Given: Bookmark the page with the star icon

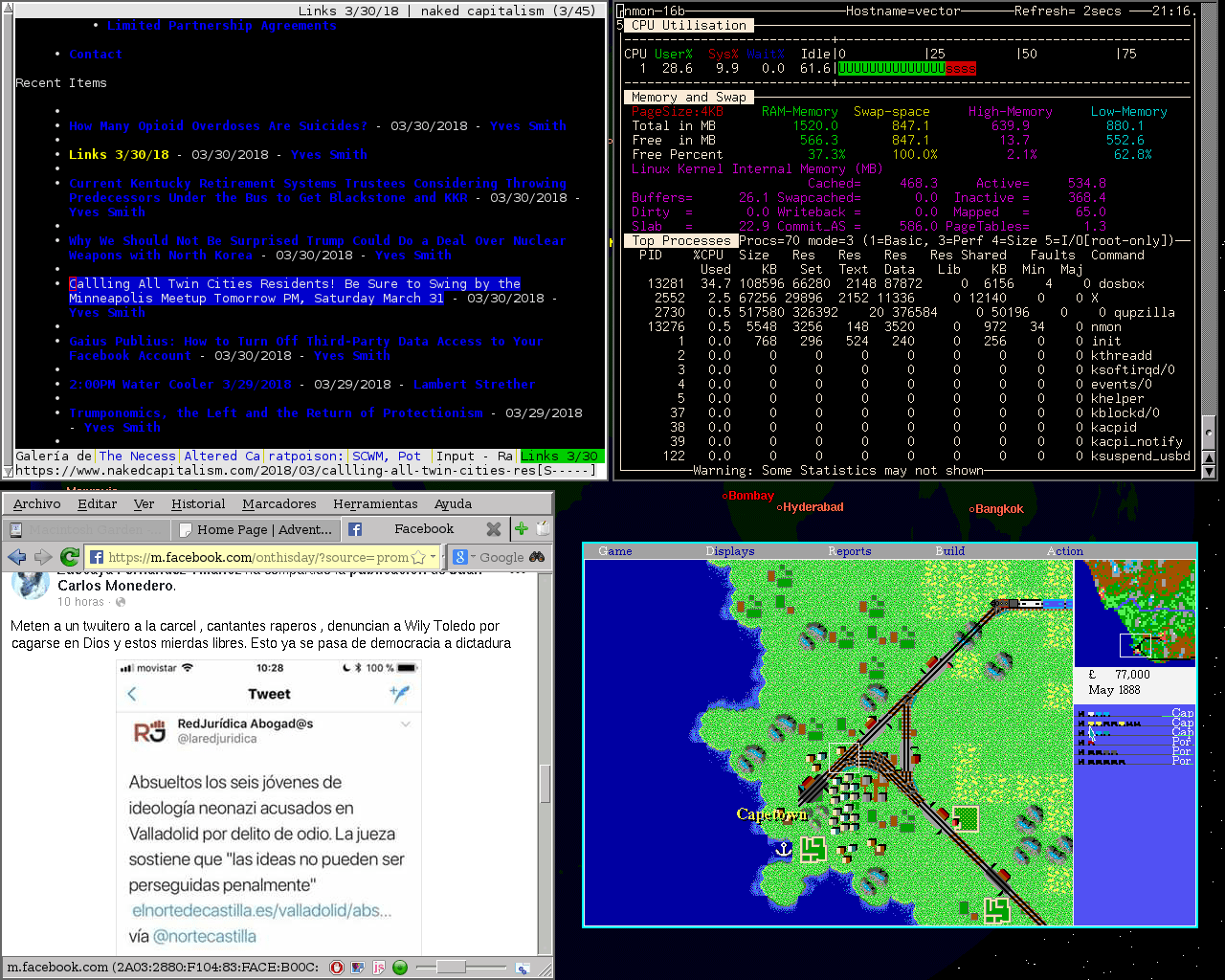Looking at the screenshot, I should tap(418, 557).
